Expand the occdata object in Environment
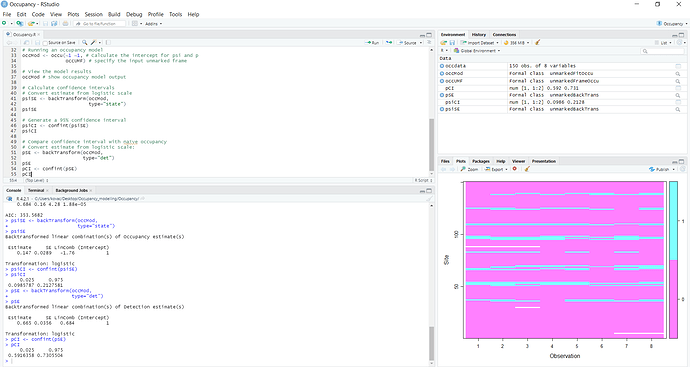Viewport: 690px width, 367px height. (x=442, y=66)
